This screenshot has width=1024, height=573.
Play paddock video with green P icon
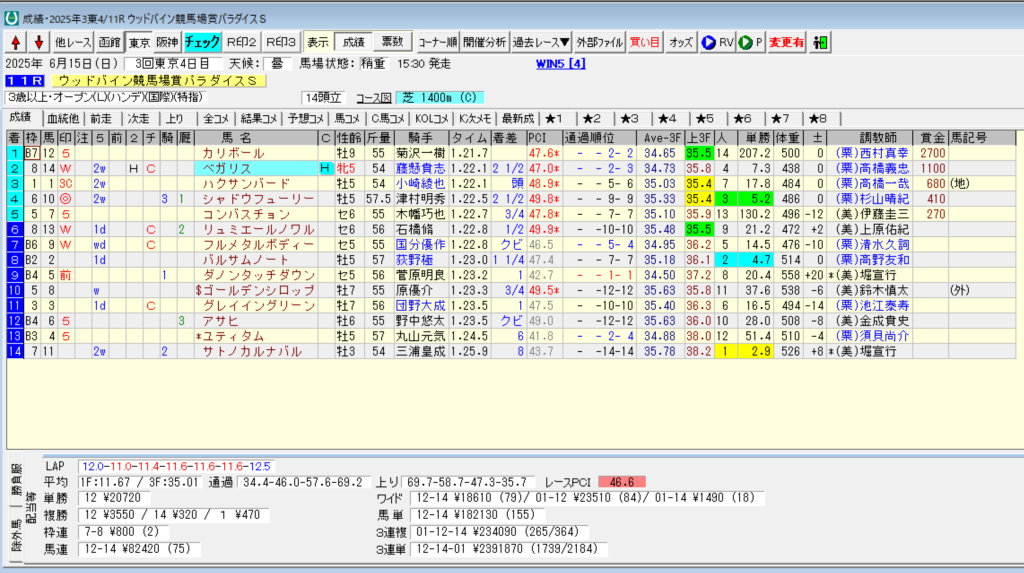pos(750,42)
